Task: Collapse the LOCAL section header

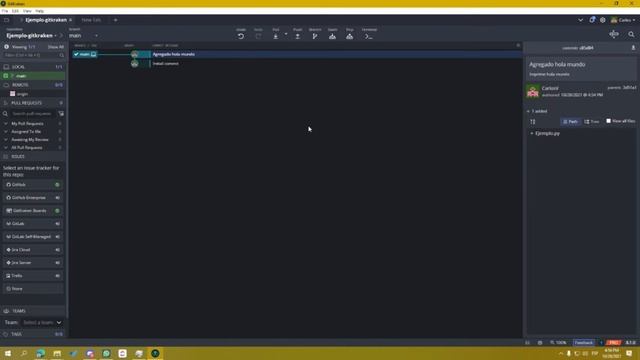Action: [x=33, y=67]
